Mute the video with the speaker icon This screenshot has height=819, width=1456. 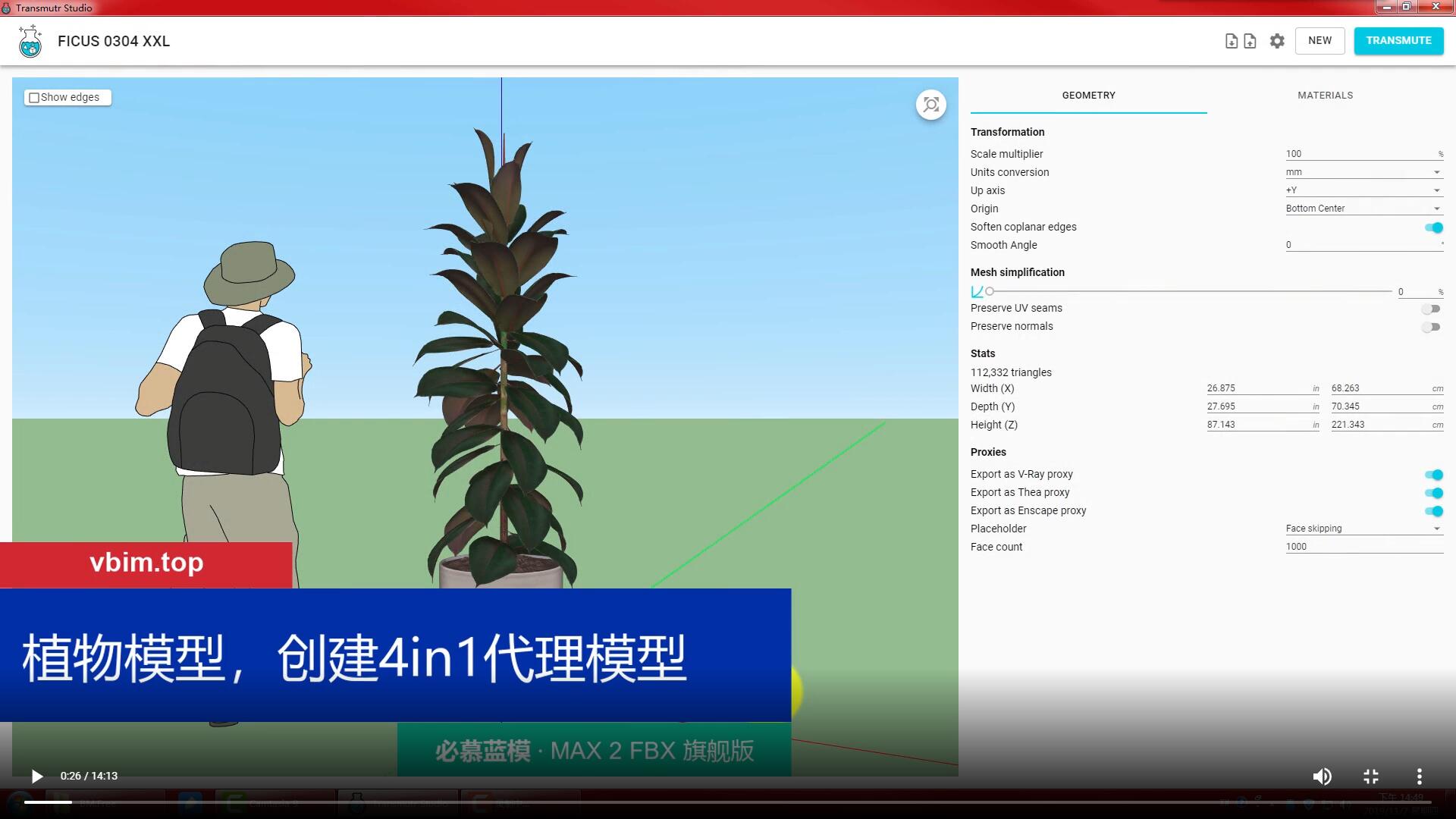point(1322,776)
